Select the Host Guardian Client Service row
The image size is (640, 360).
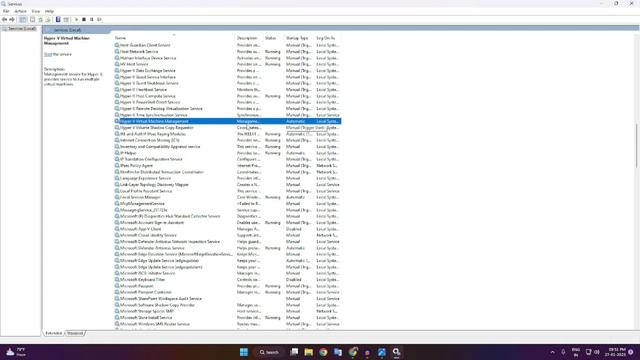[227, 45]
